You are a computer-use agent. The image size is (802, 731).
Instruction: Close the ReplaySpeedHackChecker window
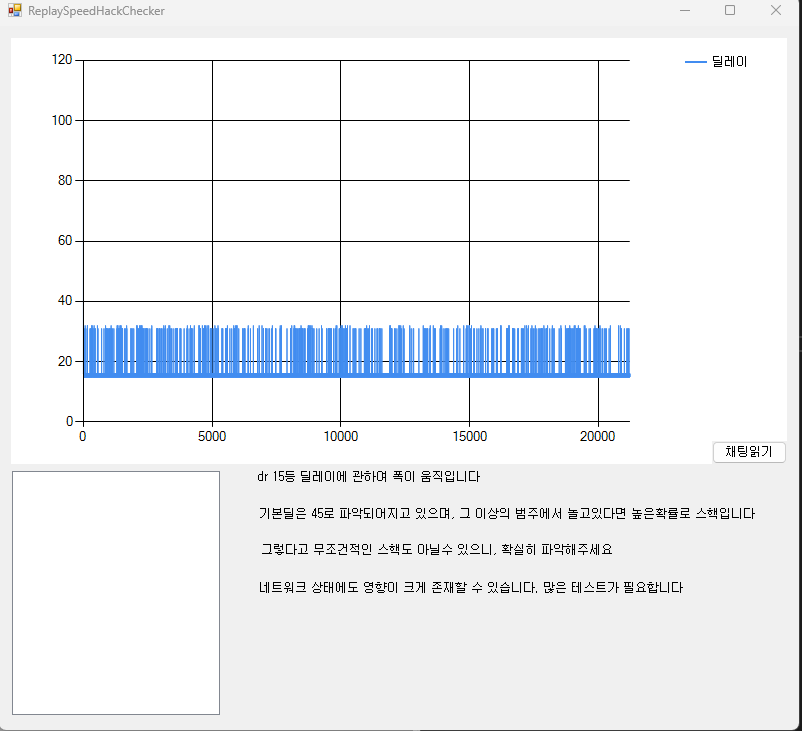click(776, 11)
